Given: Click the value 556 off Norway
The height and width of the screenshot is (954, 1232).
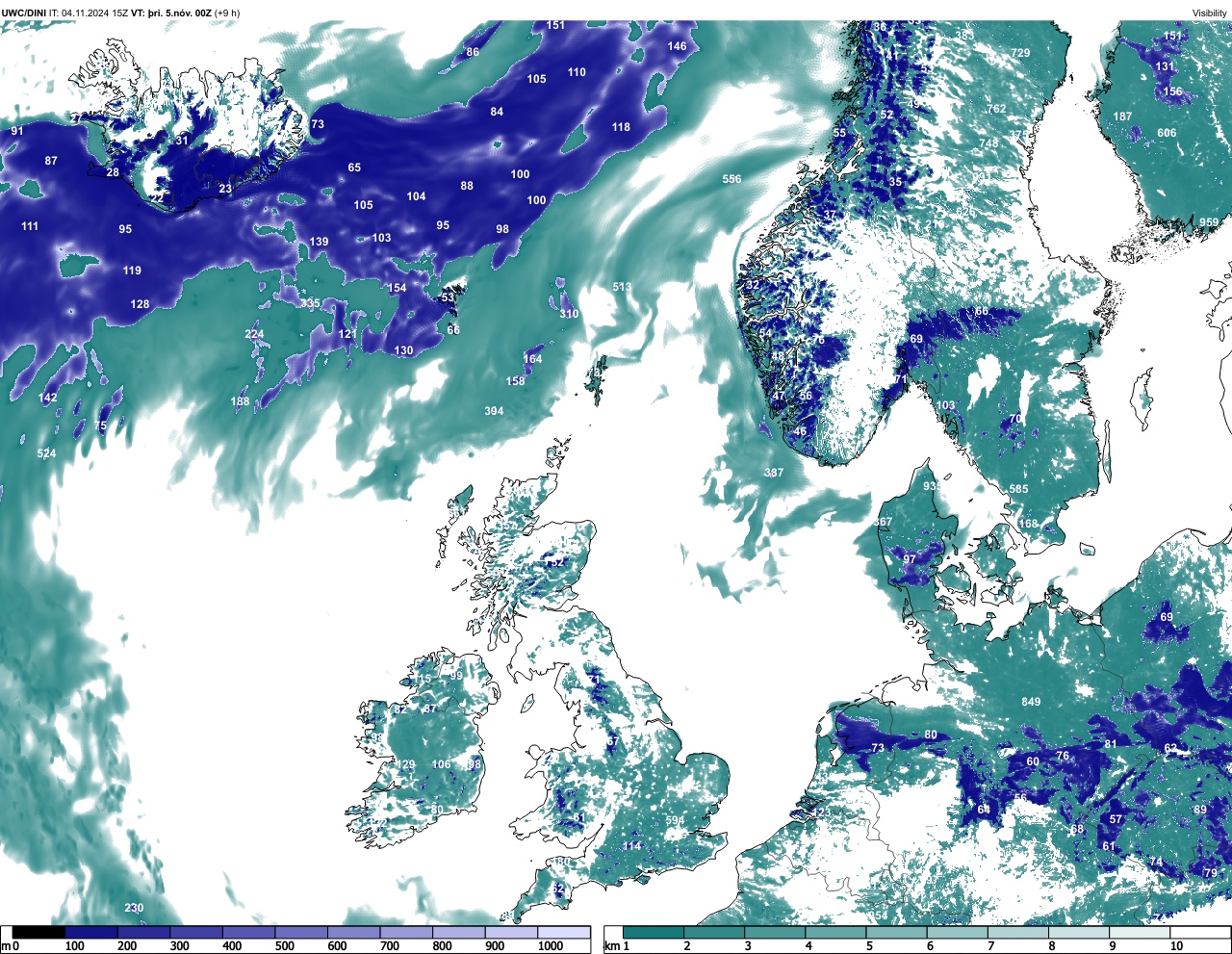Looking at the screenshot, I should coord(731,179).
